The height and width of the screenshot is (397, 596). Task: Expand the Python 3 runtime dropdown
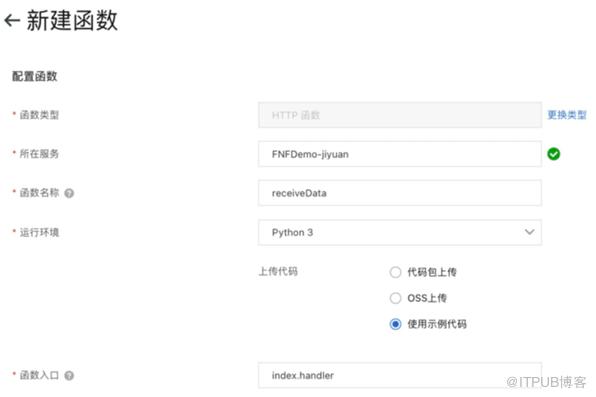pos(400,232)
